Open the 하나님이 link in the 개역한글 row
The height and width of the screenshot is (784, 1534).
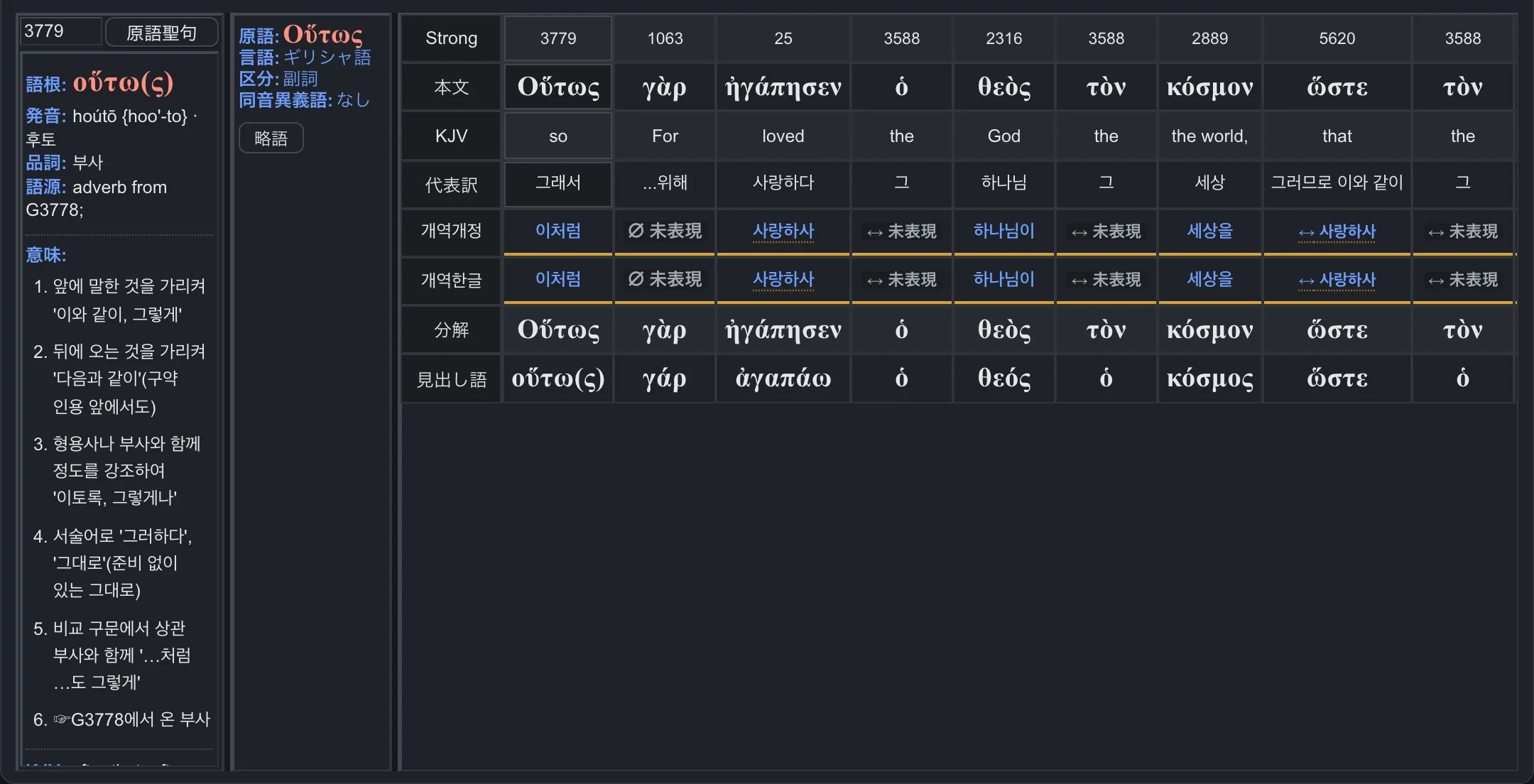[1004, 279]
